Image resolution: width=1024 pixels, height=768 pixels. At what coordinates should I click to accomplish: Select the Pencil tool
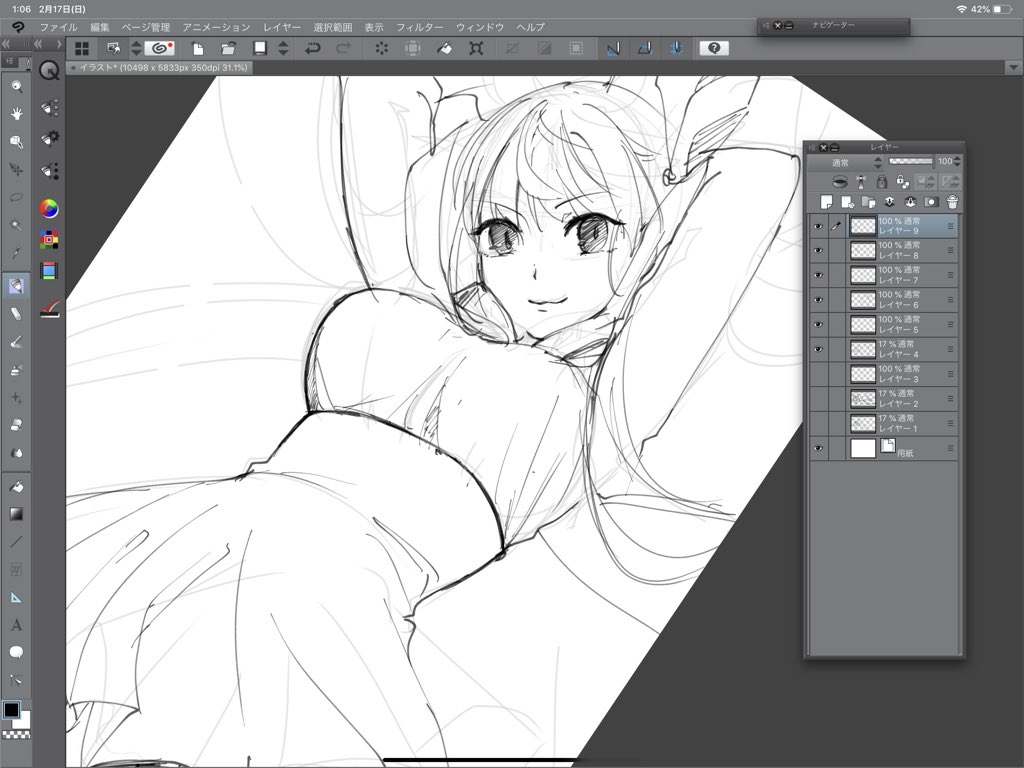click(16, 313)
